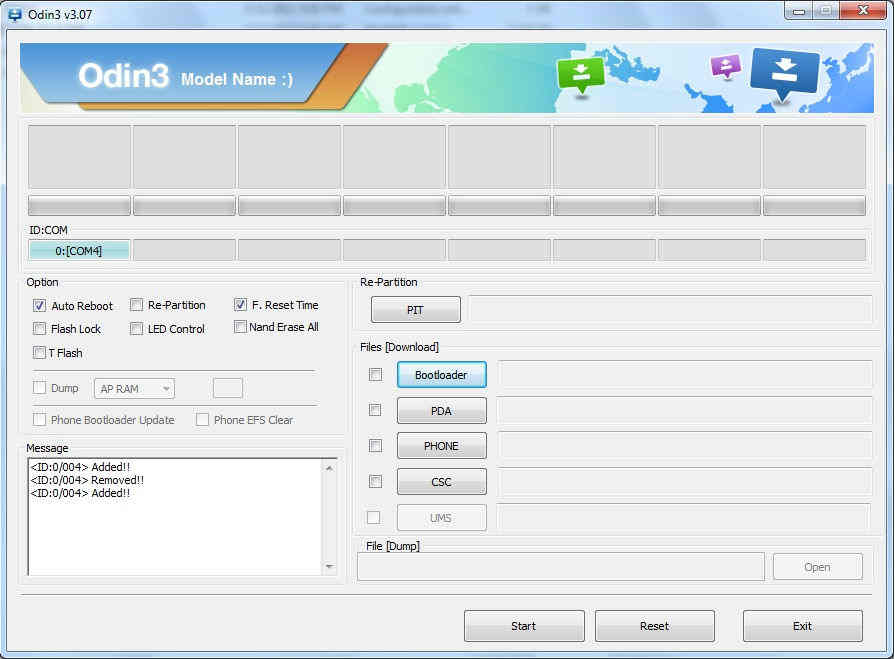Click the PDA file button
The image size is (895, 659).
(x=442, y=411)
